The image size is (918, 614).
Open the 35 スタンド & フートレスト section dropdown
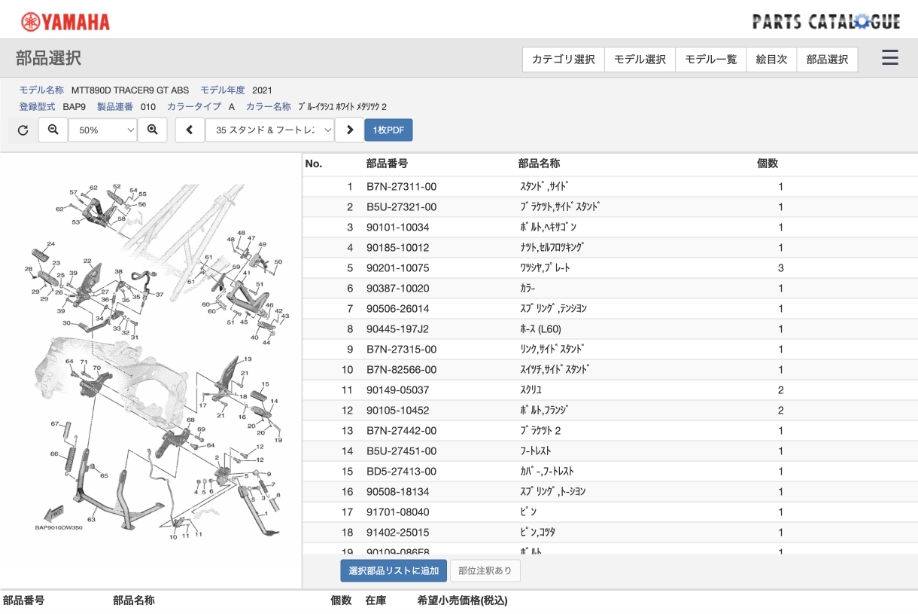click(269, 130)
